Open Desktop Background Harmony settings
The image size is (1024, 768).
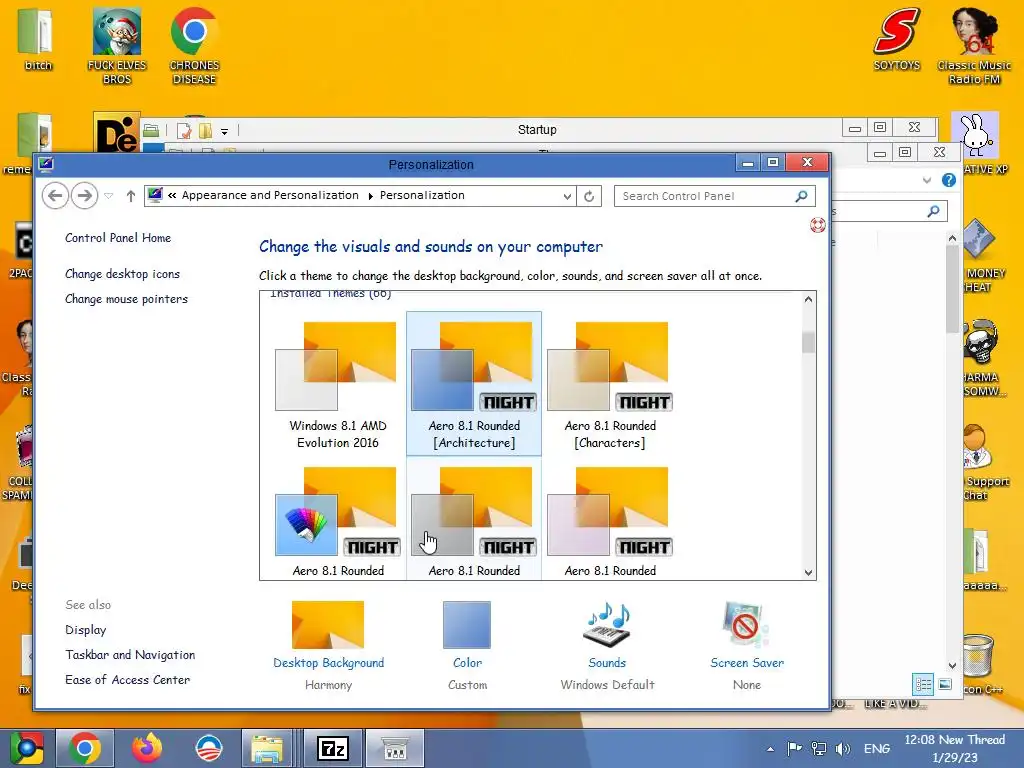coord(328,645)
